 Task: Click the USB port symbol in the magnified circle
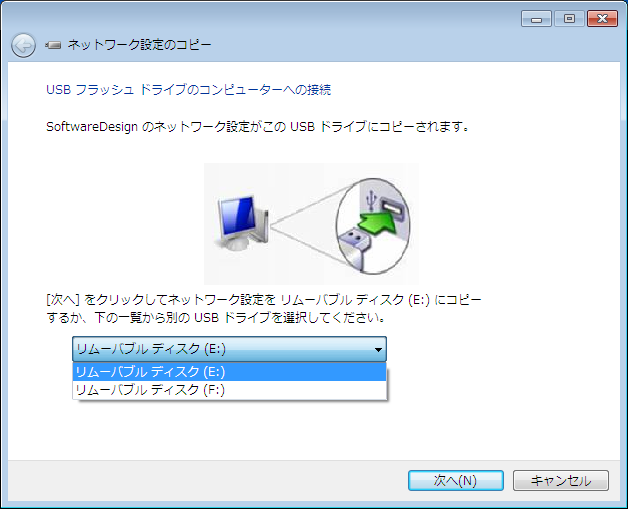372,199
